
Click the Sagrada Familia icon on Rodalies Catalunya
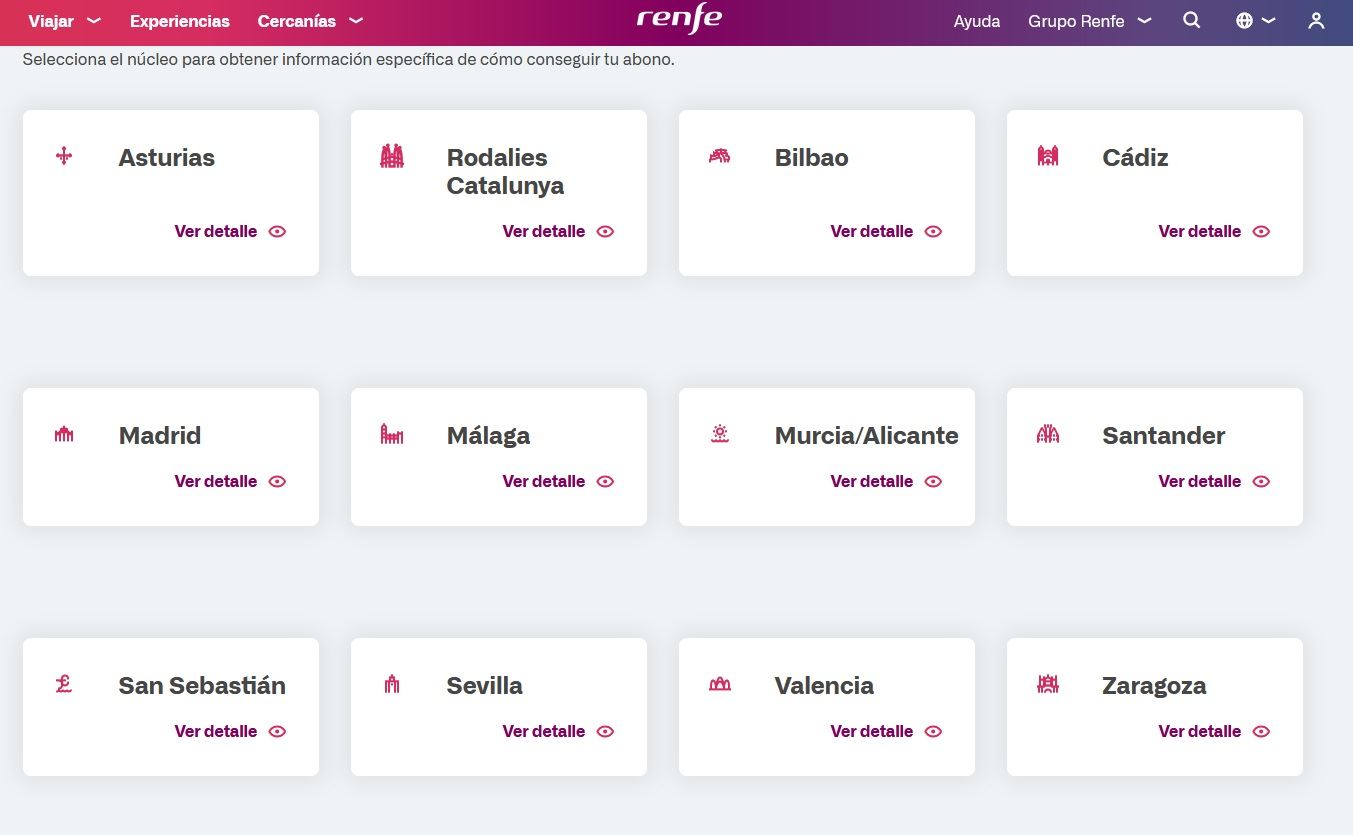coord(391,156)
